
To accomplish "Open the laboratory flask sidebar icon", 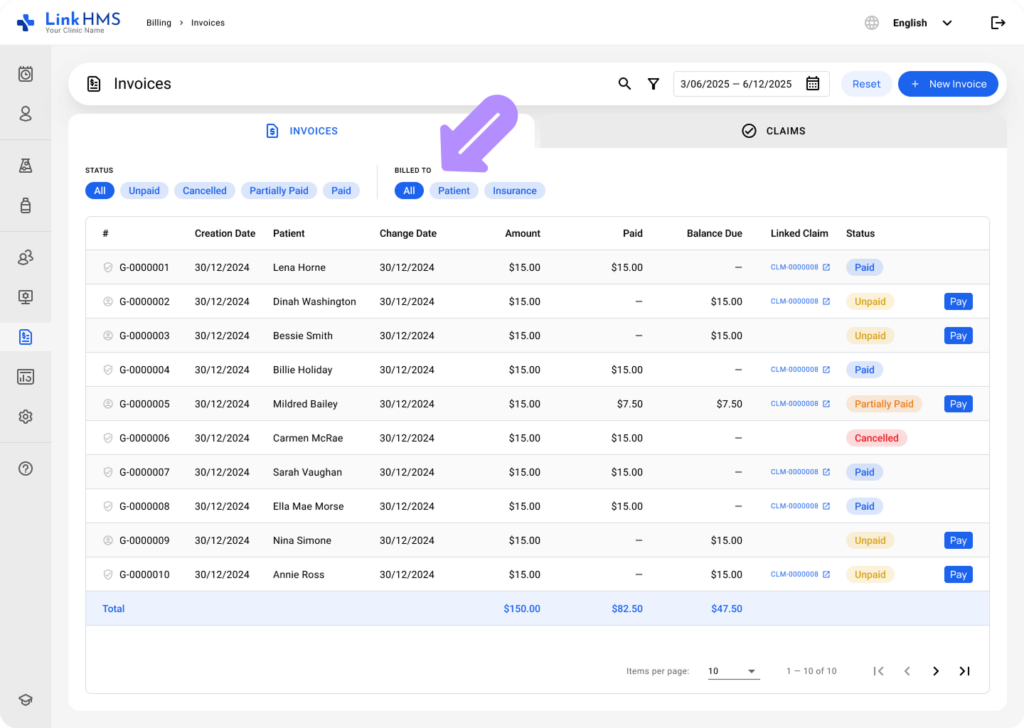I will point(25,166).
